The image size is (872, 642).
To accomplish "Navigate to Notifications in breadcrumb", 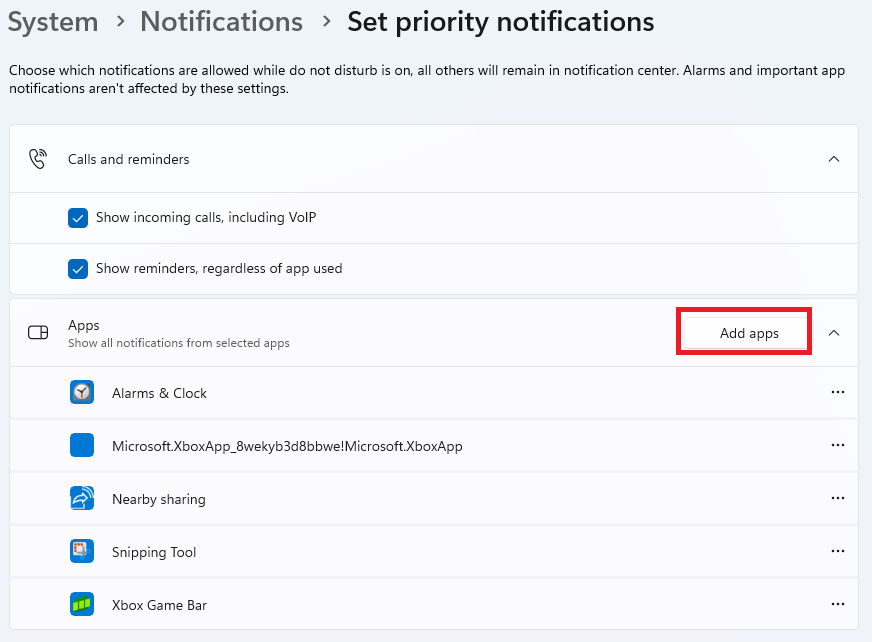I will pyautogui.click(x=221, y=22).
